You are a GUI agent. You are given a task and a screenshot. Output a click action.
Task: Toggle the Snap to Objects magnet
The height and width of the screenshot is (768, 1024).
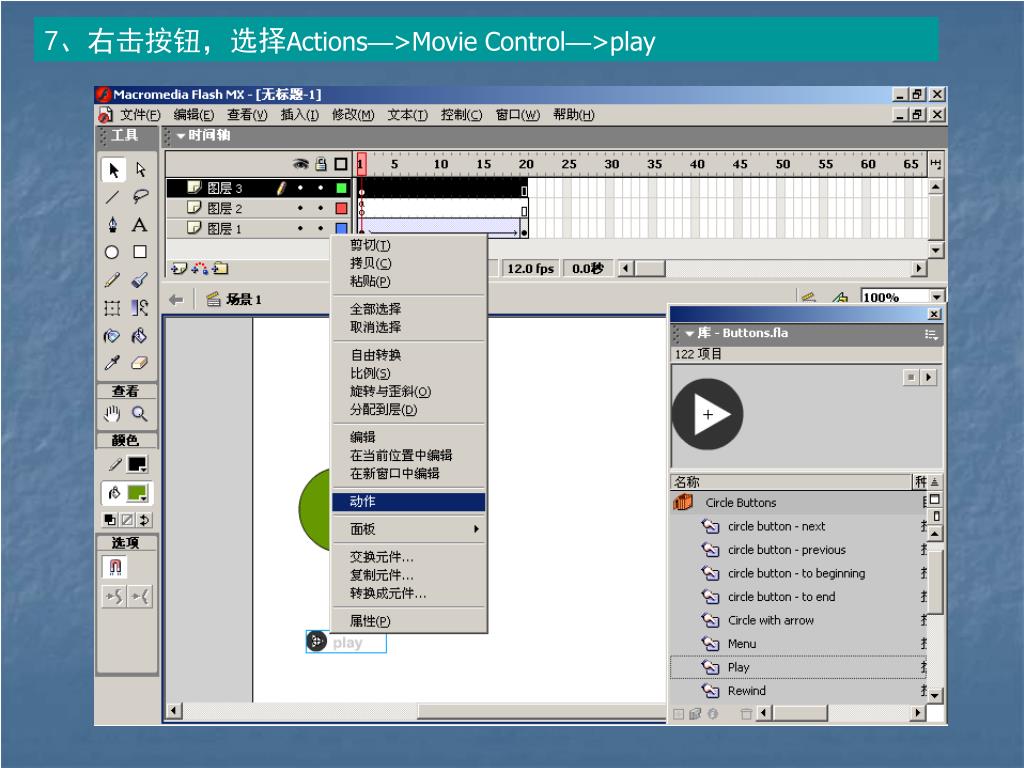pos(115,567)
